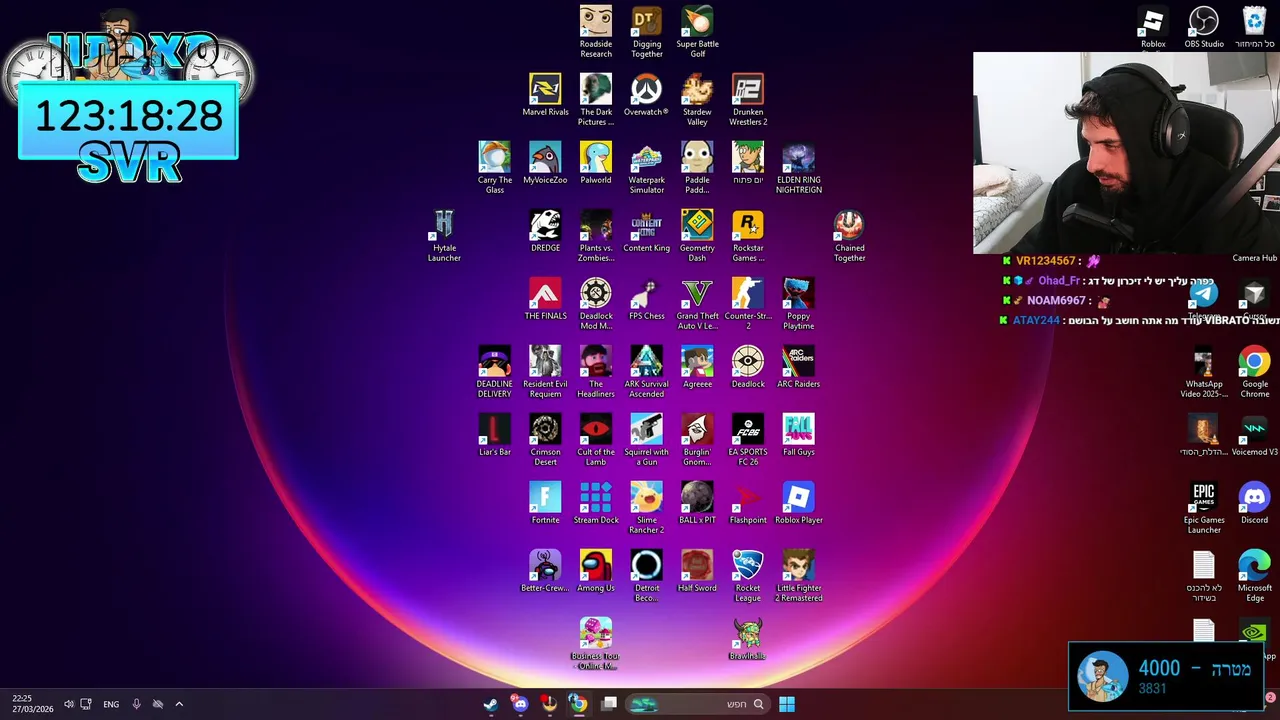This screenshot has width=1280, height=720.
Task: Open Drunken Wrestlers 2 icon
Action: tap(748, 100)
